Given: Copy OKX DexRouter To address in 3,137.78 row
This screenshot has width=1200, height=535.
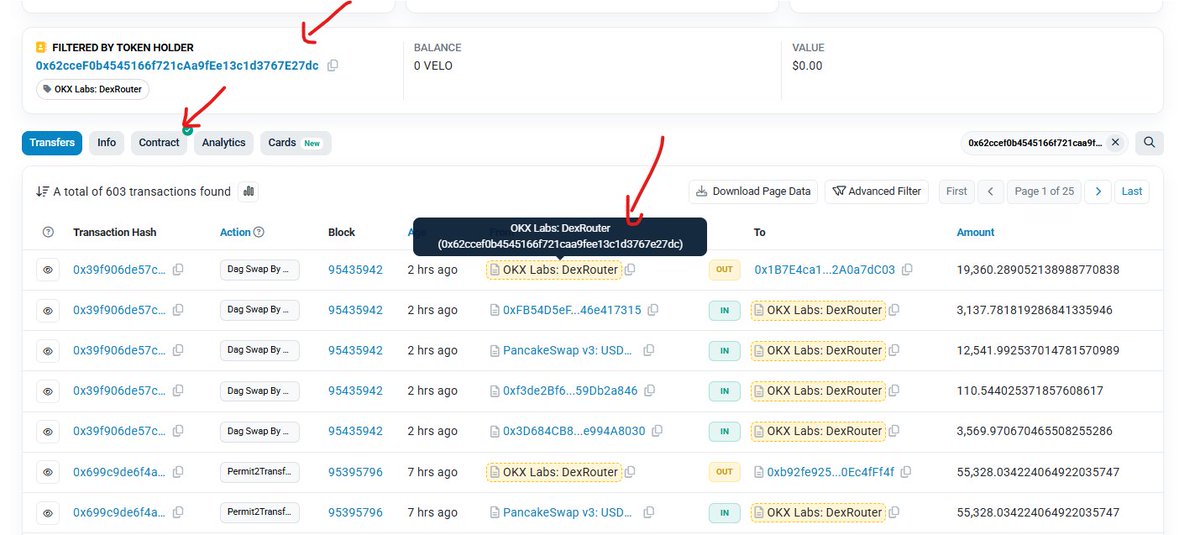Looking at the screenshot, I should pyautogui.click(x=895, y=310).
